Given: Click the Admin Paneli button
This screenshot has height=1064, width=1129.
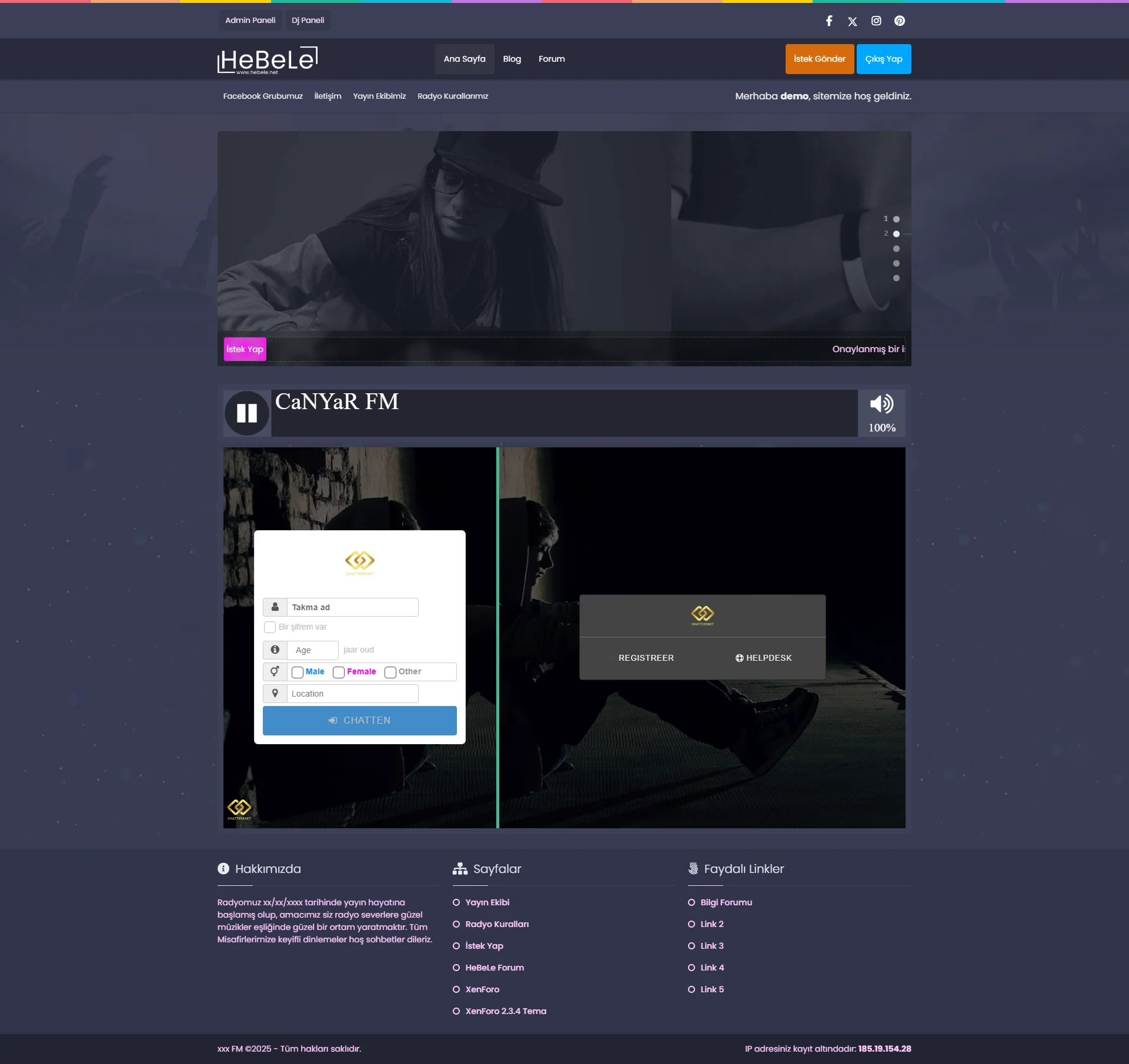Looking at the screenshot, I should click(x=250, y=20).
